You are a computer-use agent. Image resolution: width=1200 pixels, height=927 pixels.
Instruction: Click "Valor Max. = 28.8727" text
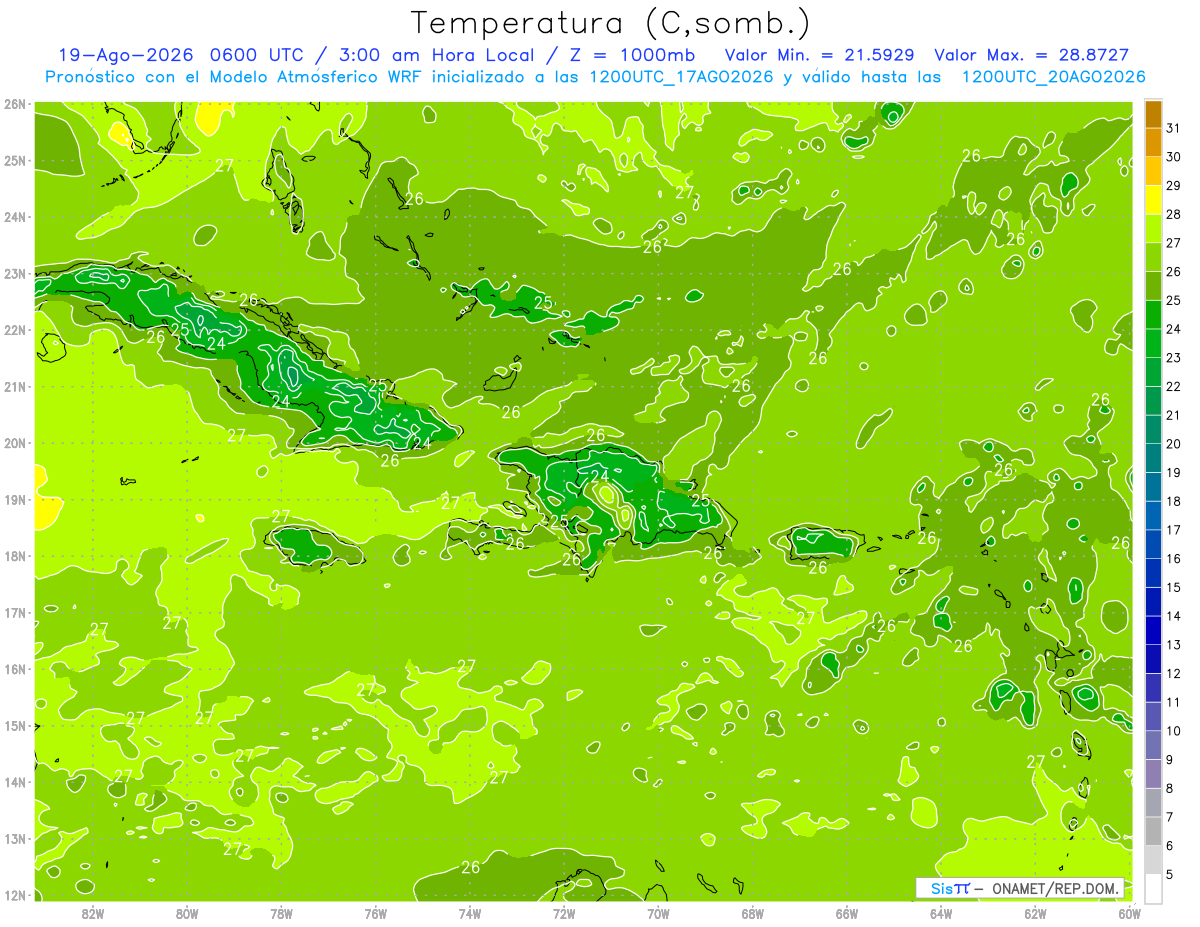(1032, 55)
